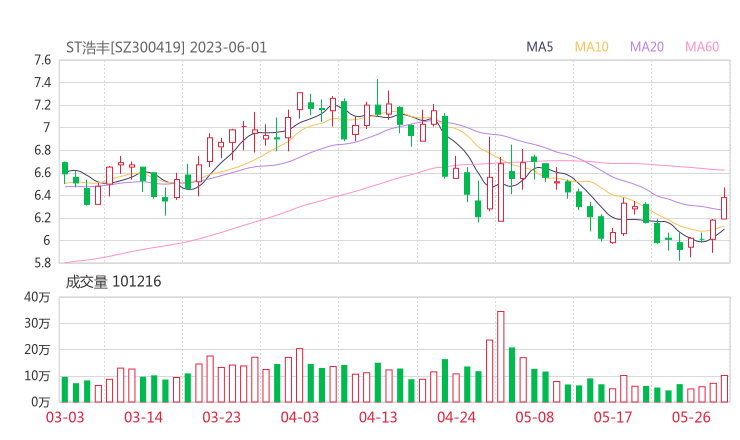The height and width of the screenshot is (440, 740).
Task: Click the 6.4 price axis label
Action: click(42, 195)
